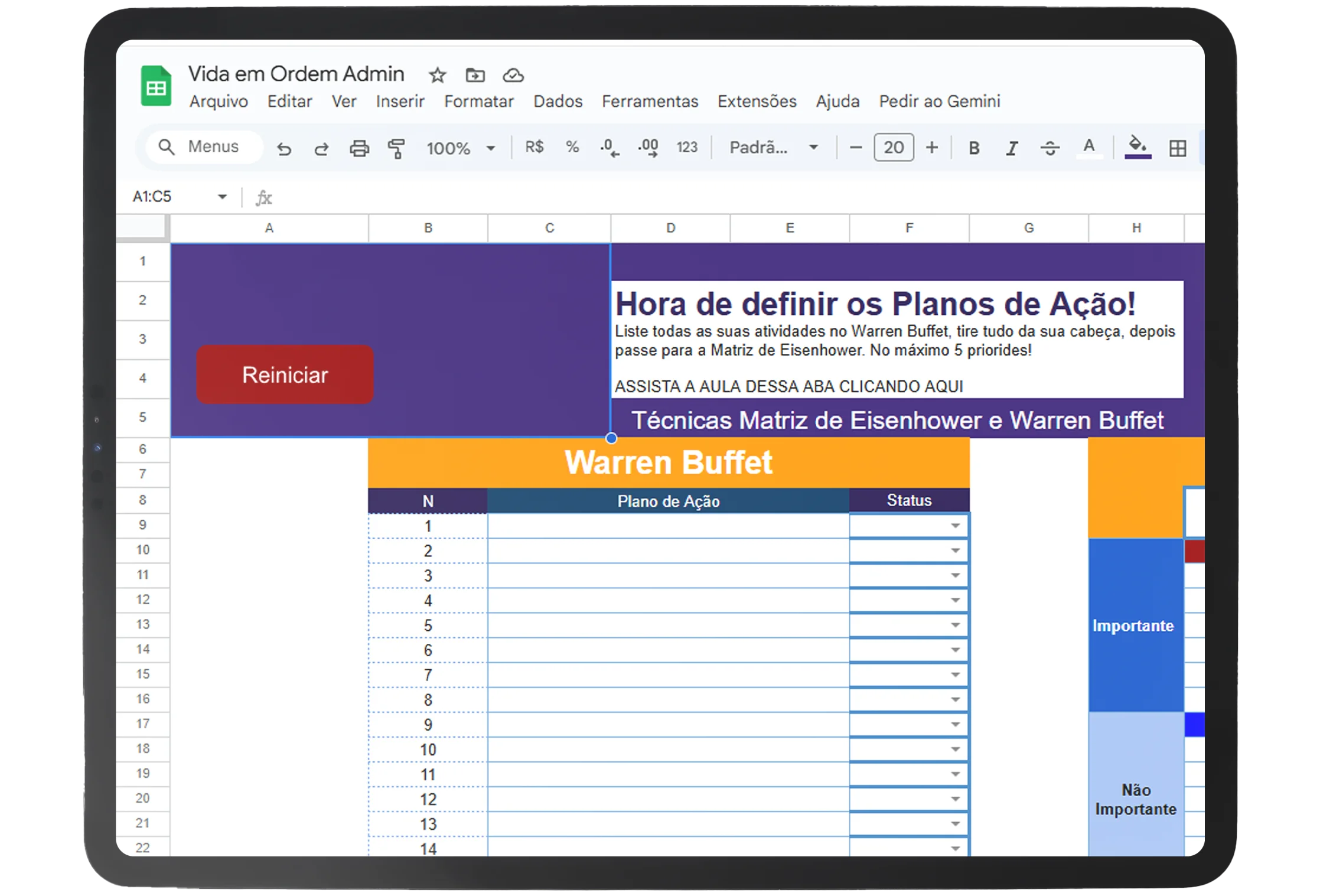Click the red Reiniciar button
This screenshot has width=1320, height=896.
point(285,374)
